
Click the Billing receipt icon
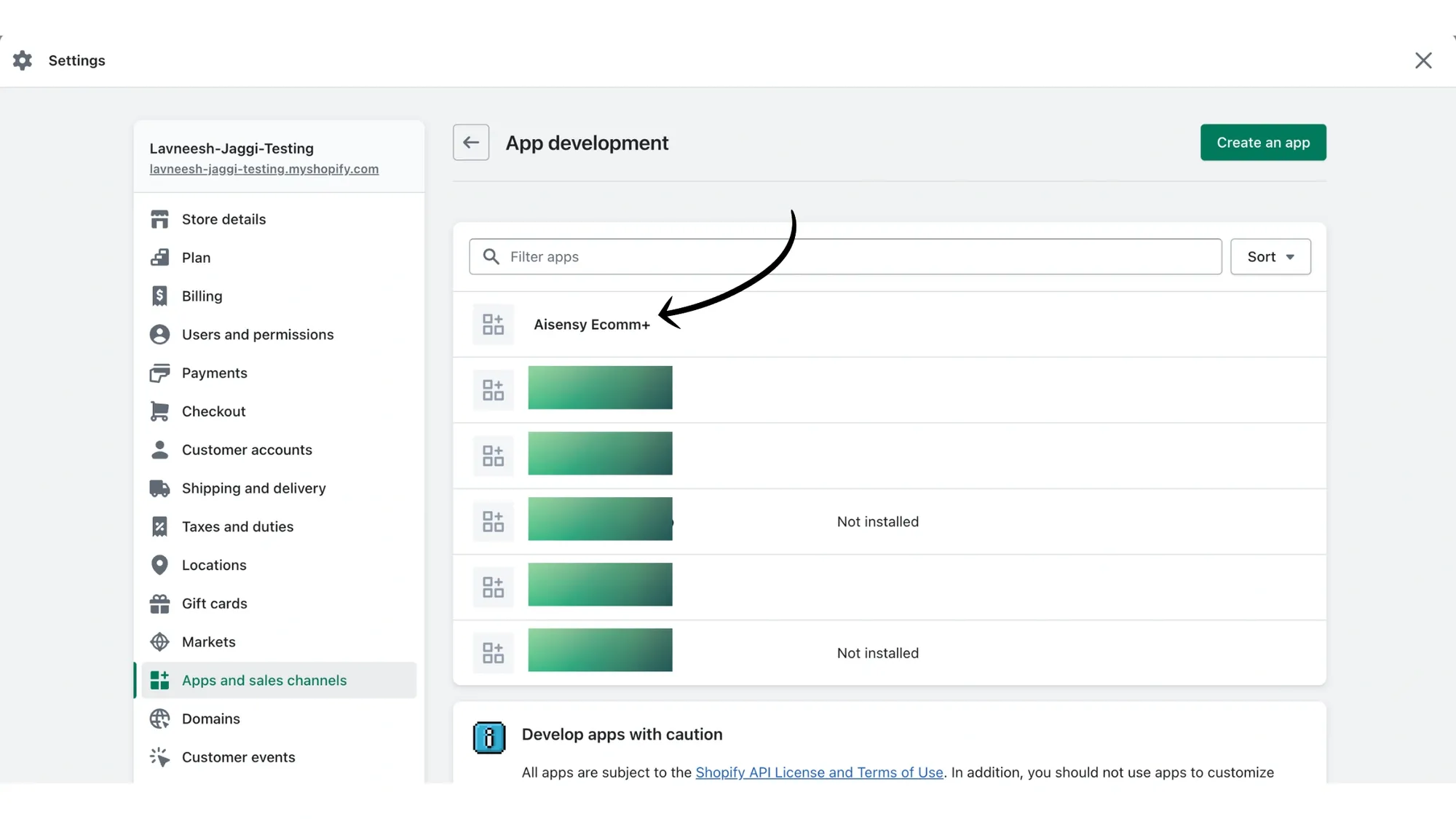159,296
